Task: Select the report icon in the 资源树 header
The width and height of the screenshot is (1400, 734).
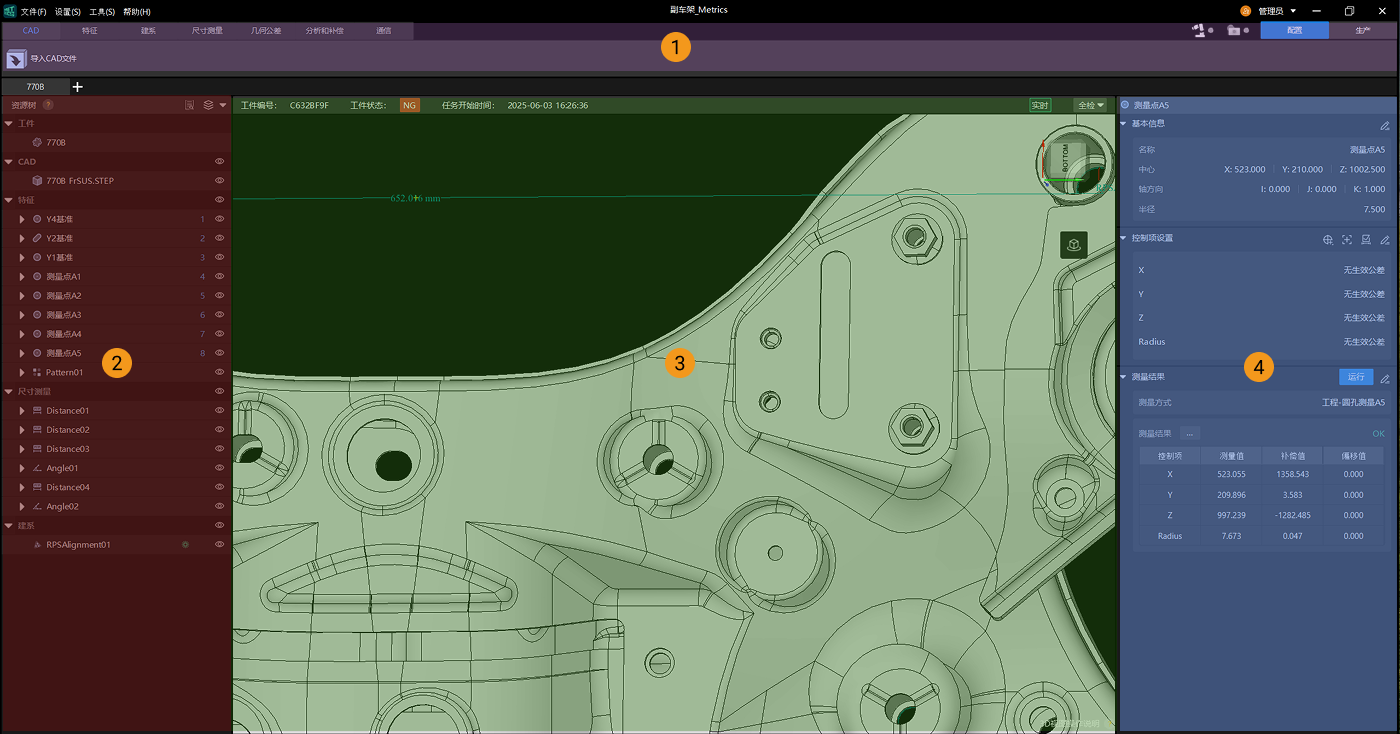Action: coord(190,104)
